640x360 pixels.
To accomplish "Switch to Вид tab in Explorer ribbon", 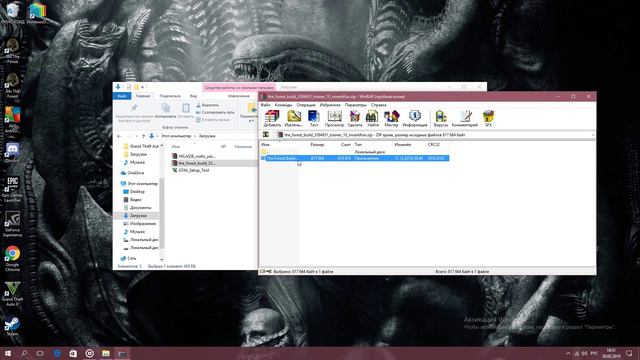I will click(193, 96).
